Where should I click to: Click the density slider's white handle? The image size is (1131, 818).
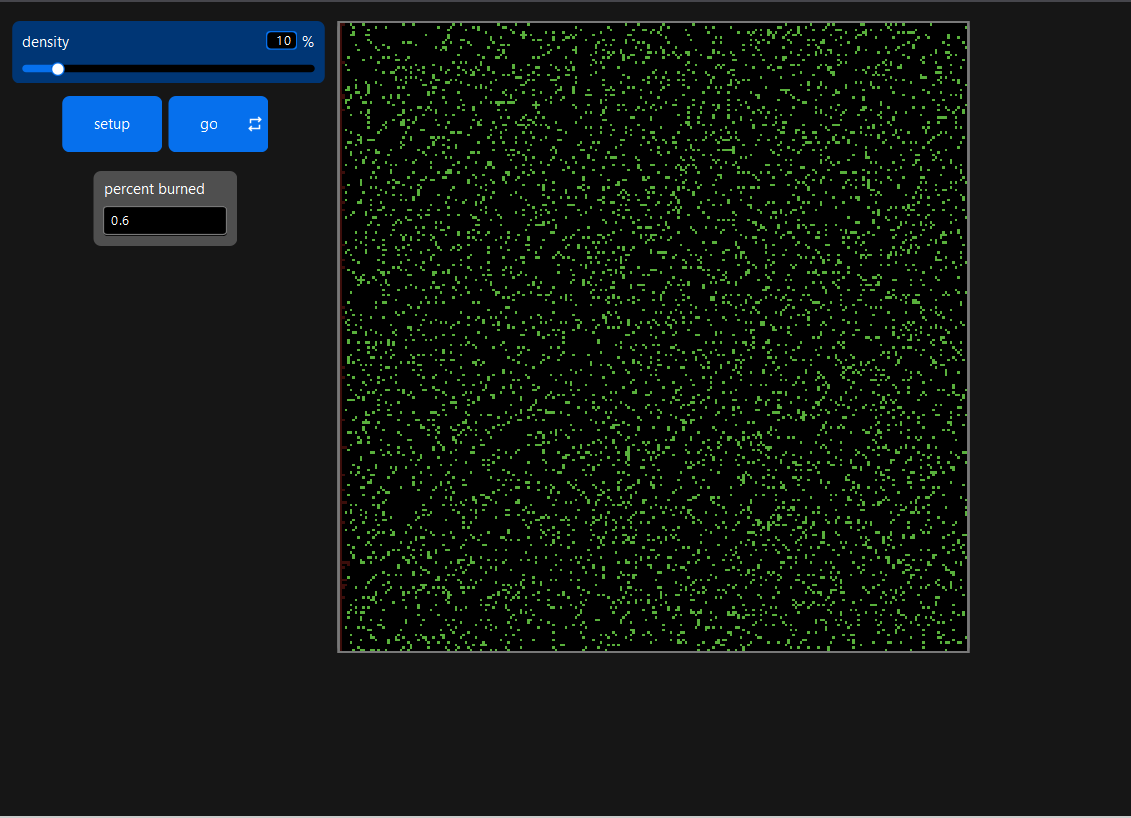point(58,69)
